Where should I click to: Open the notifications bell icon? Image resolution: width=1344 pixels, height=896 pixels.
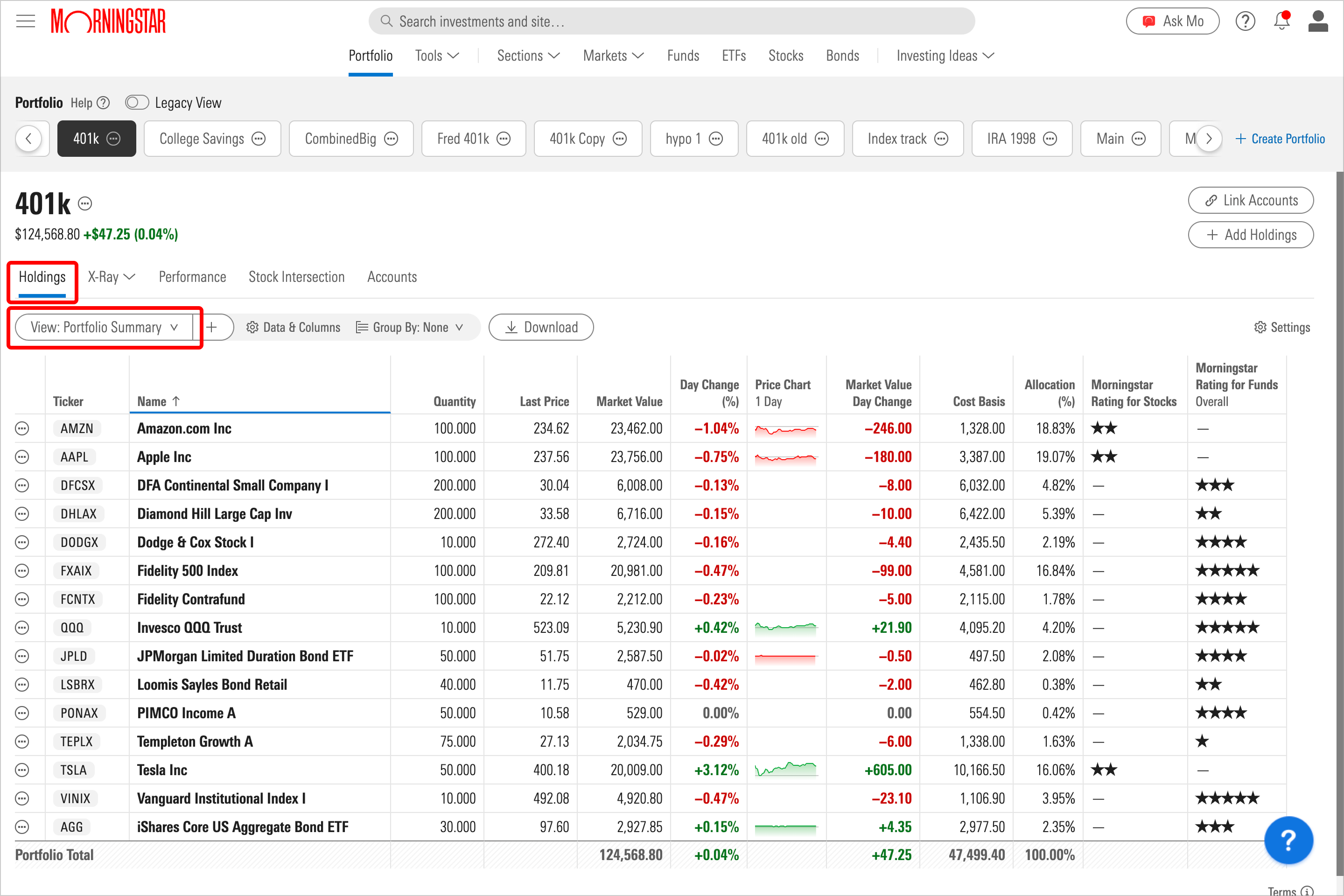pyautogui.click(x=1282, y=21)
